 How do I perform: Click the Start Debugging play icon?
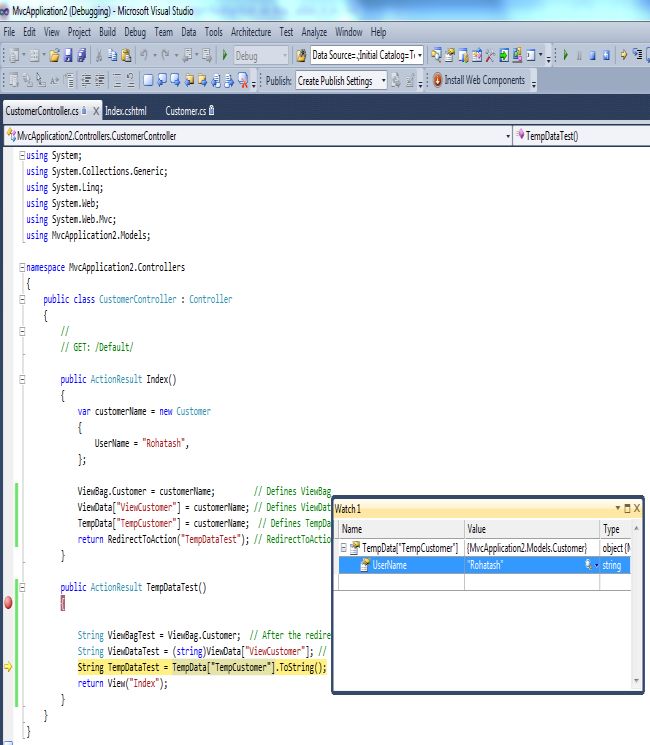(225, 56)
